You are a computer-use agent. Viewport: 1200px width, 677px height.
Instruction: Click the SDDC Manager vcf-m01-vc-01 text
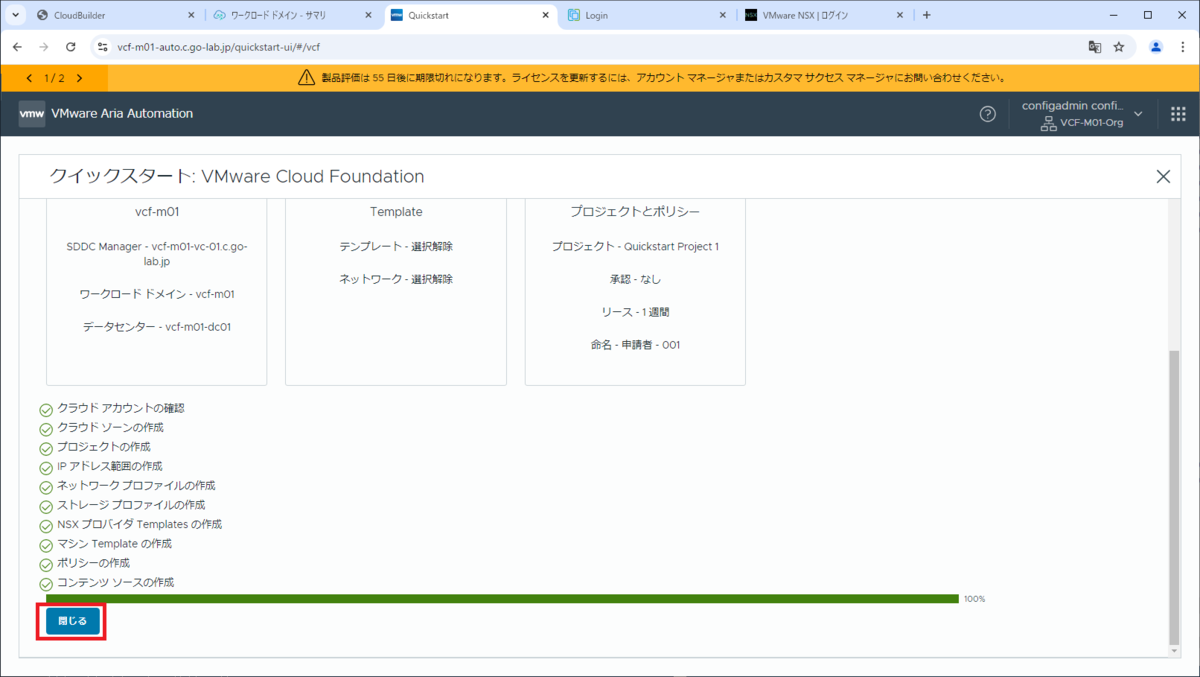[x=157, y=253]
